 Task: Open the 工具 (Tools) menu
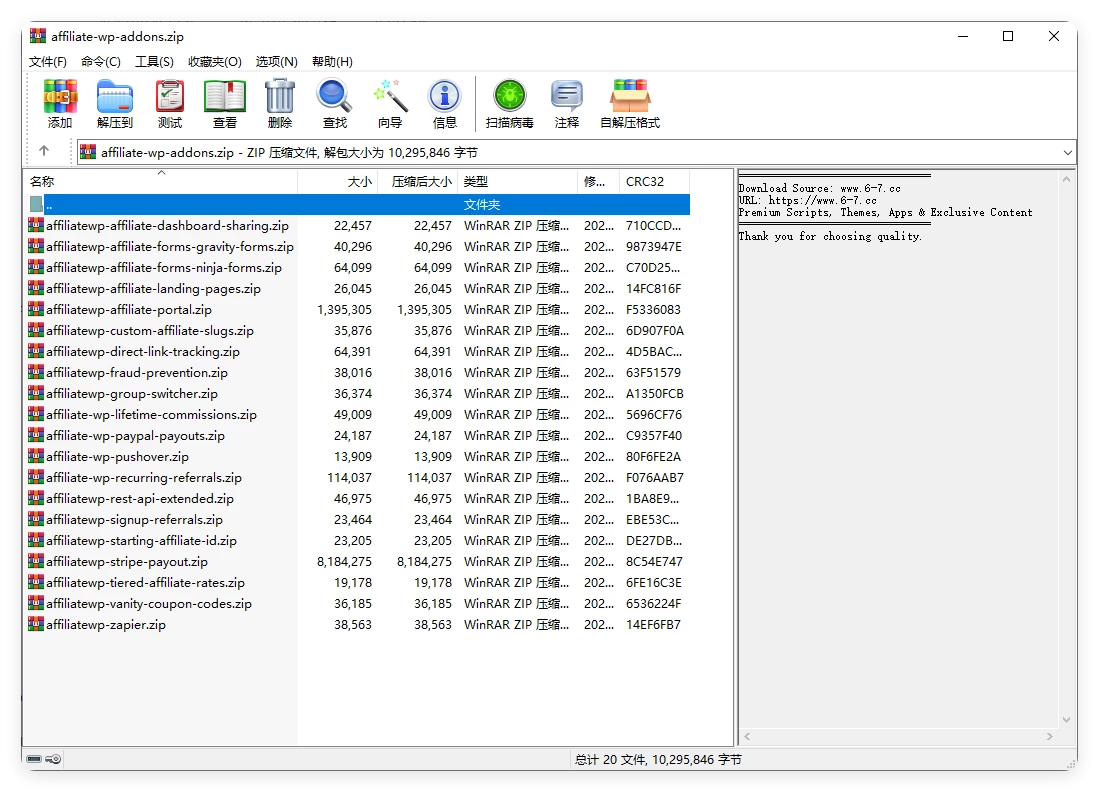tap(154, 61)
